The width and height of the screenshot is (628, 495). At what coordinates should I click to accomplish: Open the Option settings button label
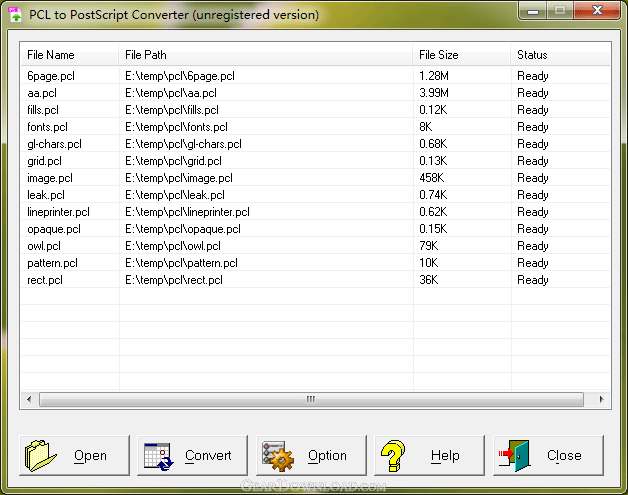coord(327,456)
